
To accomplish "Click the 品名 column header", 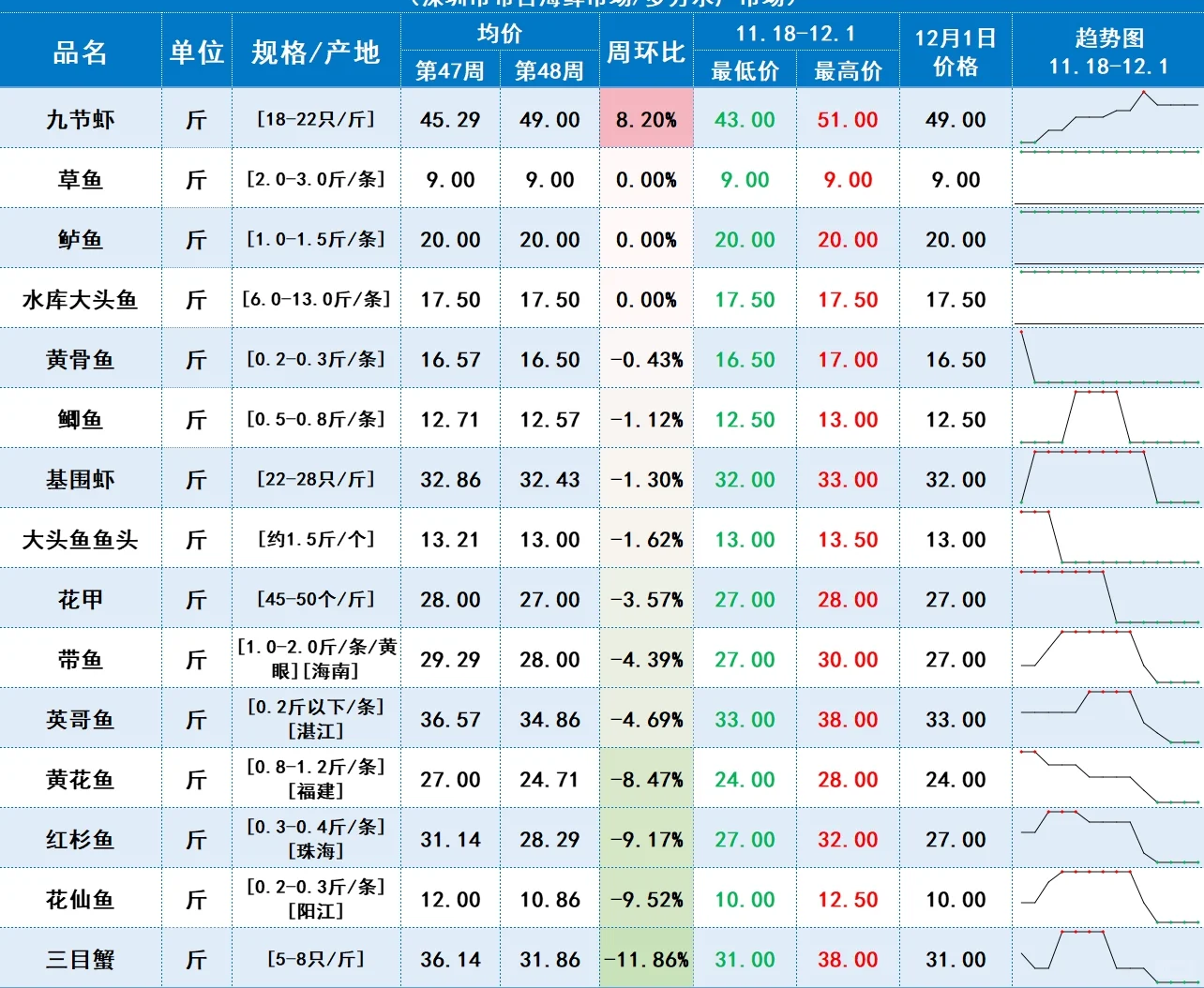I will tap(81, 52).
